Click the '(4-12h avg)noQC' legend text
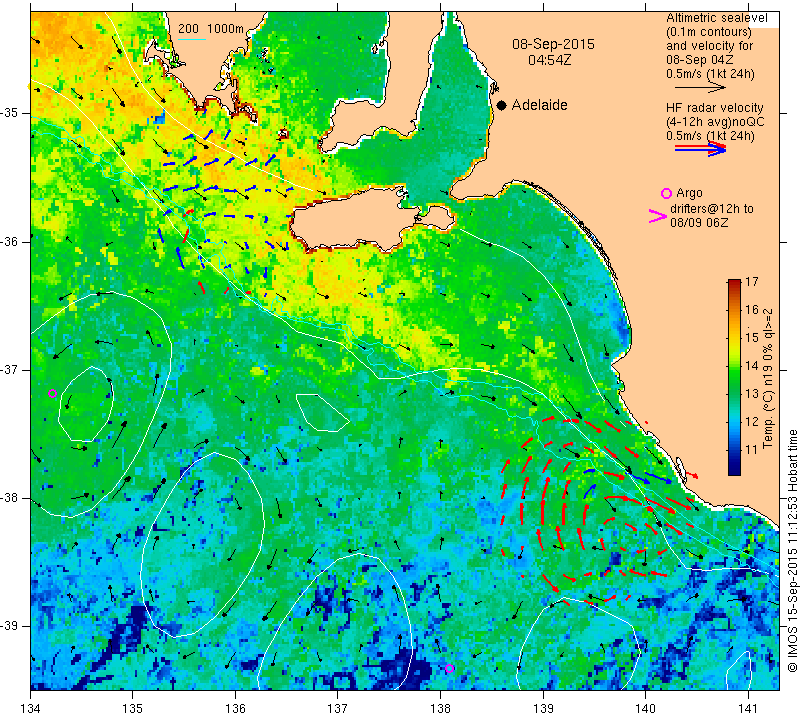This screenshot has height=720, width=800. 715,122
